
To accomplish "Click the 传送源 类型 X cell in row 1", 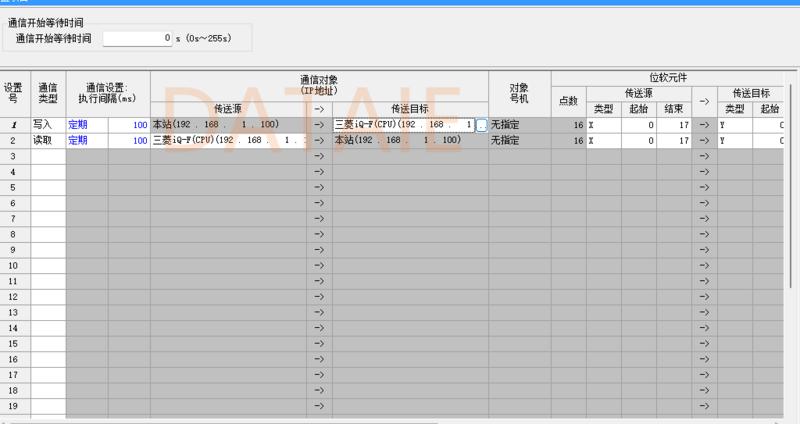I will click(604, 125).
